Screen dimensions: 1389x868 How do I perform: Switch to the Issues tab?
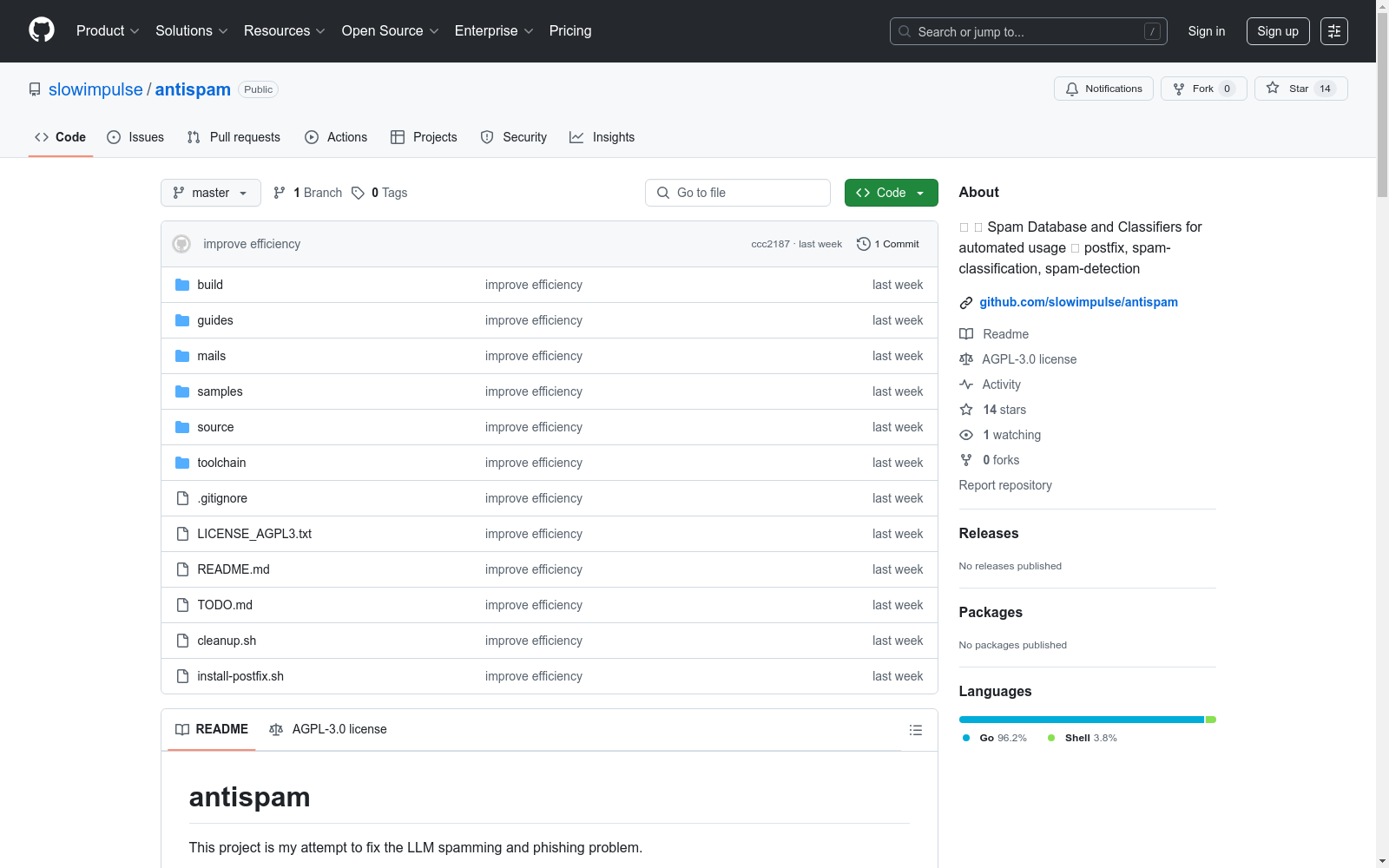point(135,137)
